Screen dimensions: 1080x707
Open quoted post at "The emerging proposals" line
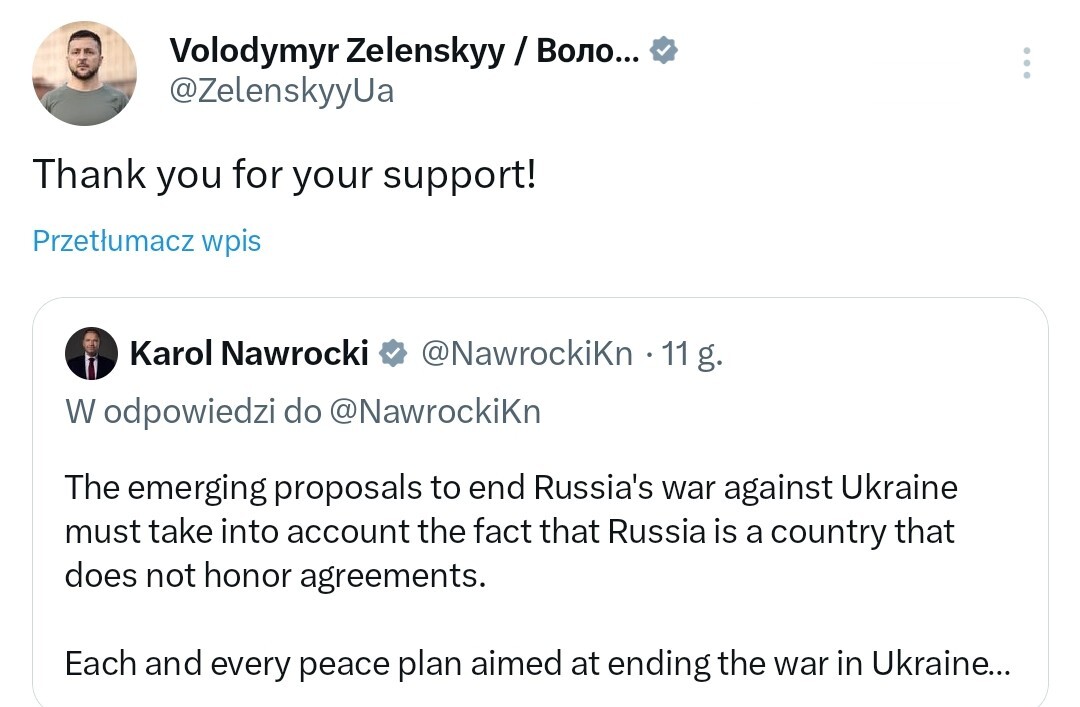[x=510, y=487]
